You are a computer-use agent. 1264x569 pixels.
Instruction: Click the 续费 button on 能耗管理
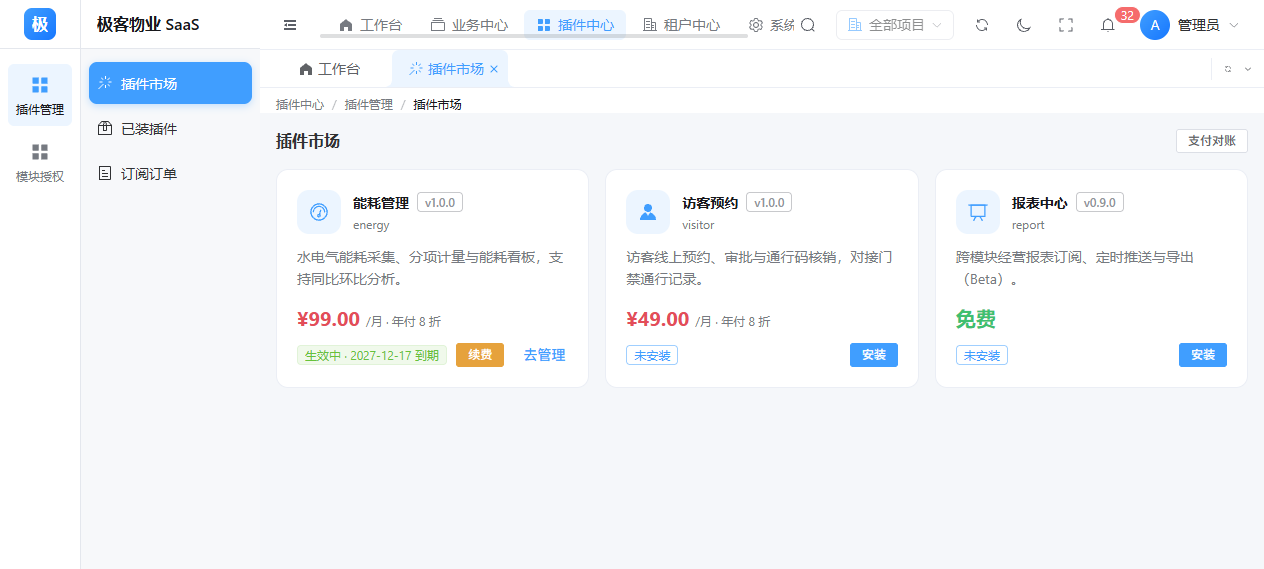click(480, 355)
